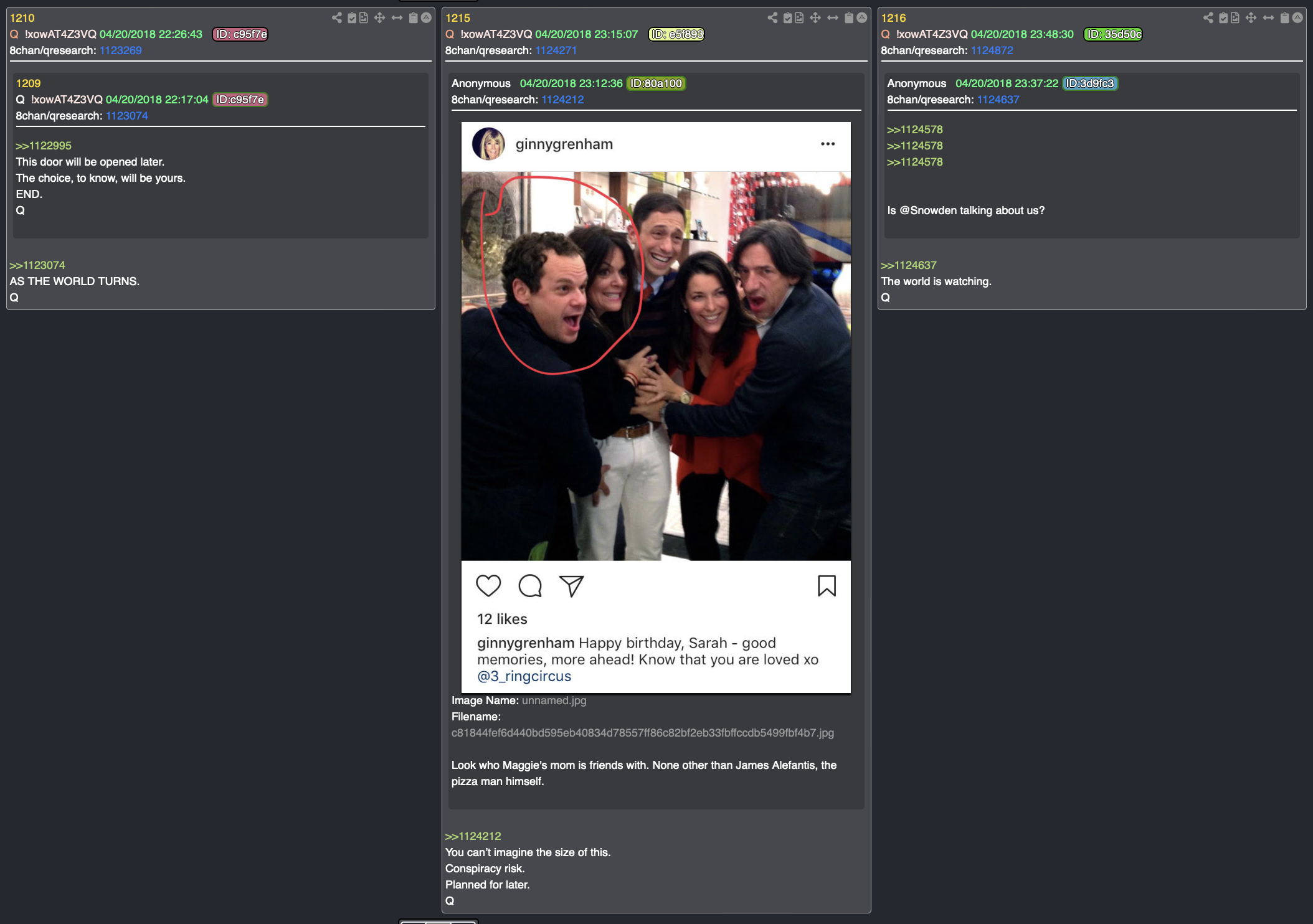The width and height of the screenshot is (1313, 924).
Task: Click the timestamp 04/20/2018 23:15:07
Action: 587,34
